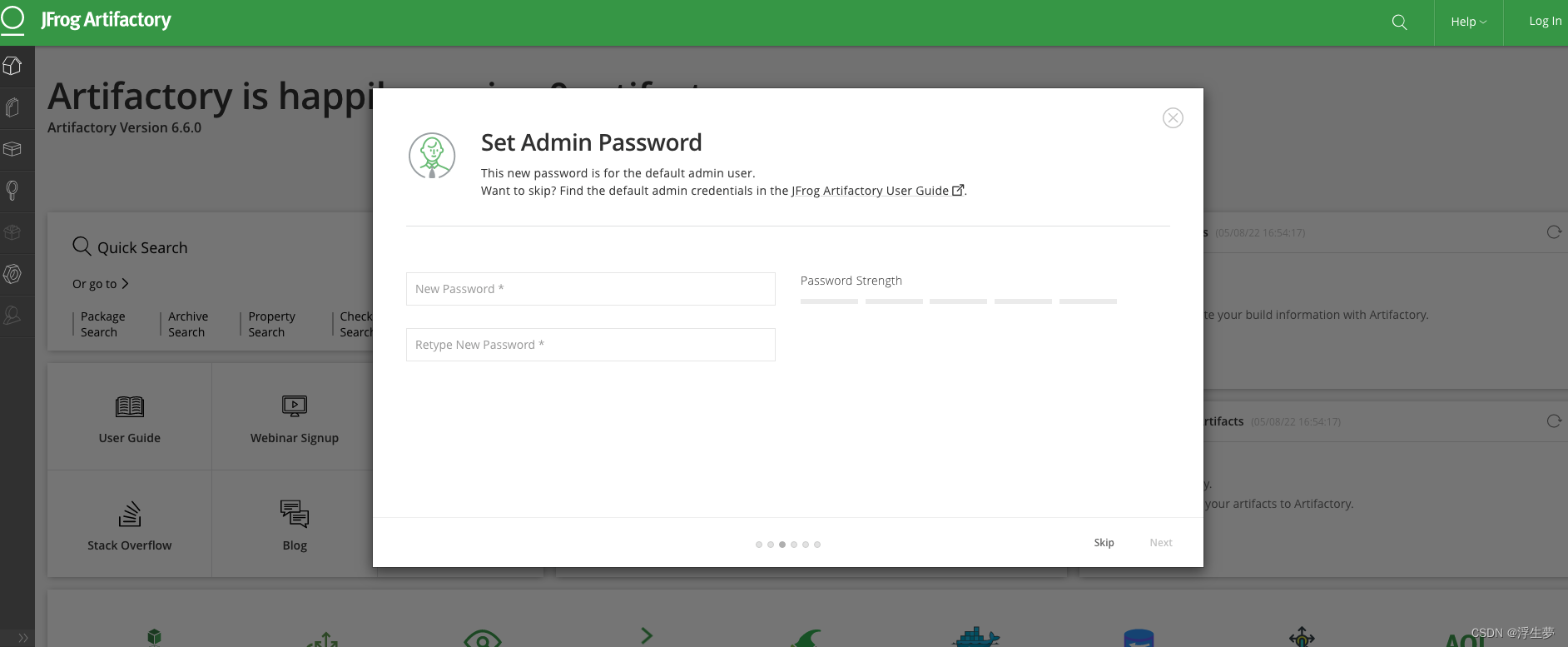The width and height of the screenshot is (1568, 647).
Task: Select the third wizard step dot
Action: tap(782, 545)
